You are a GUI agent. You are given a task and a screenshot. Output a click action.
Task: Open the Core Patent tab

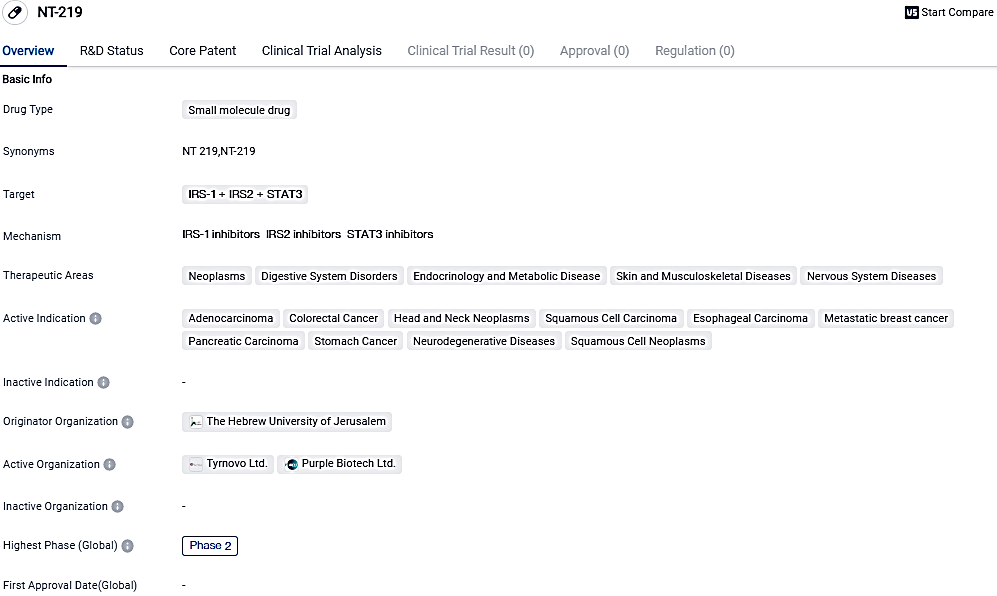[203, 51]
